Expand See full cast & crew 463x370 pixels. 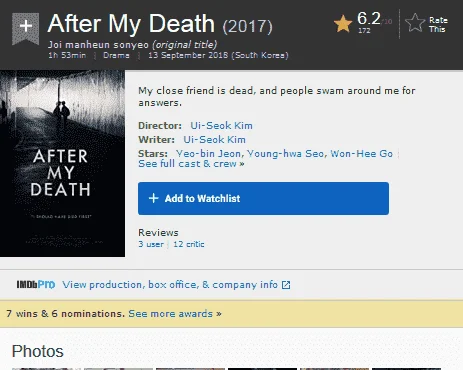[x=191, y=164]
